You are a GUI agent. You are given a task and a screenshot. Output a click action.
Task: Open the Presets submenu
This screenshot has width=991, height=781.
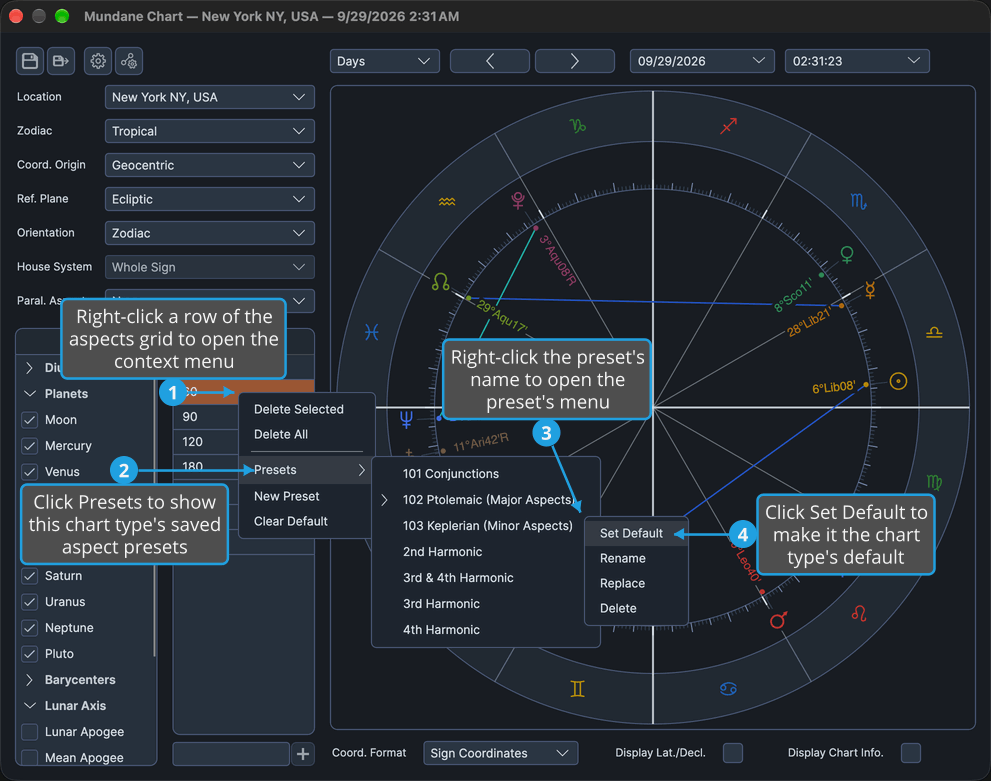(307, 470)
